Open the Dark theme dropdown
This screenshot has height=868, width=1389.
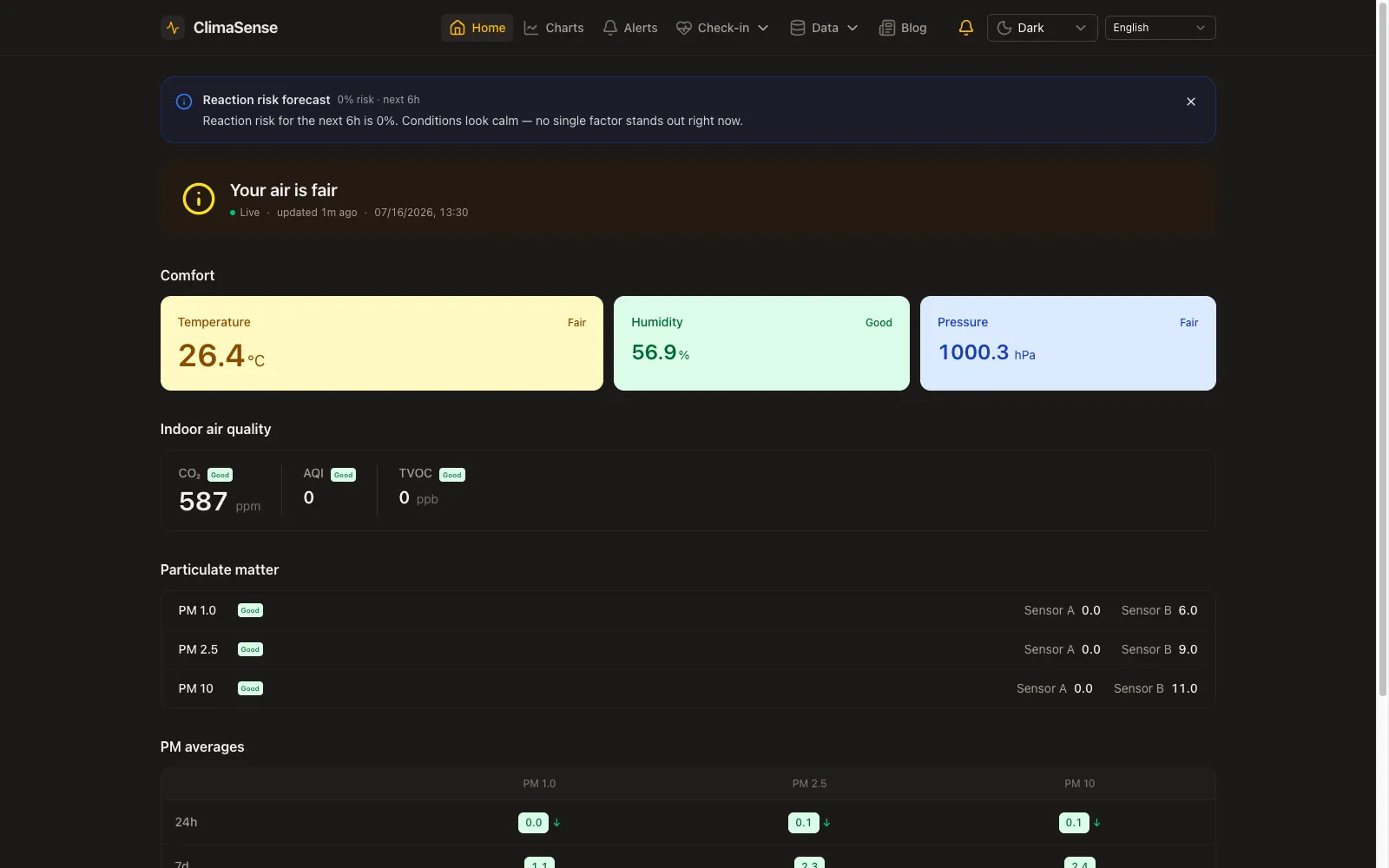tap(1042, 28)
